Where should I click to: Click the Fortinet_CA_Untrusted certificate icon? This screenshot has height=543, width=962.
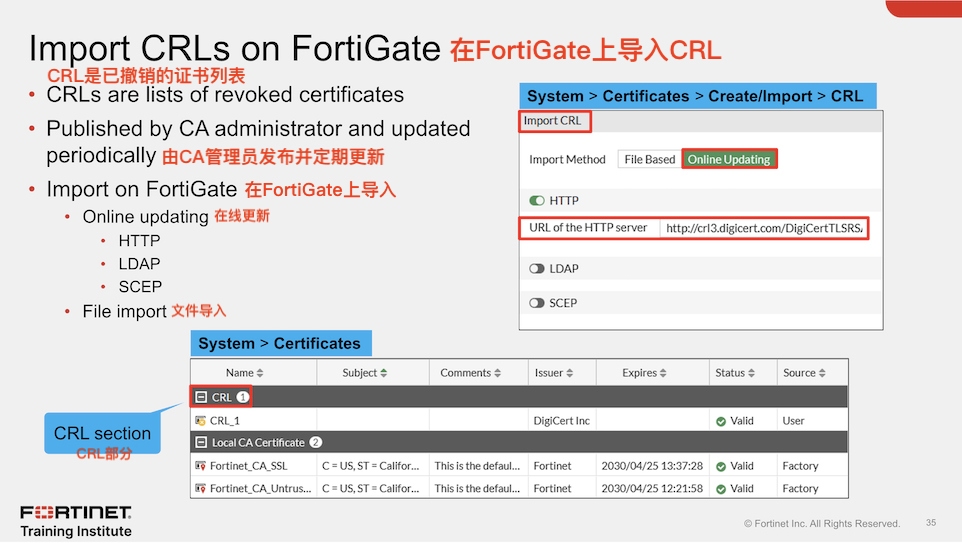(x=200, y=488)
